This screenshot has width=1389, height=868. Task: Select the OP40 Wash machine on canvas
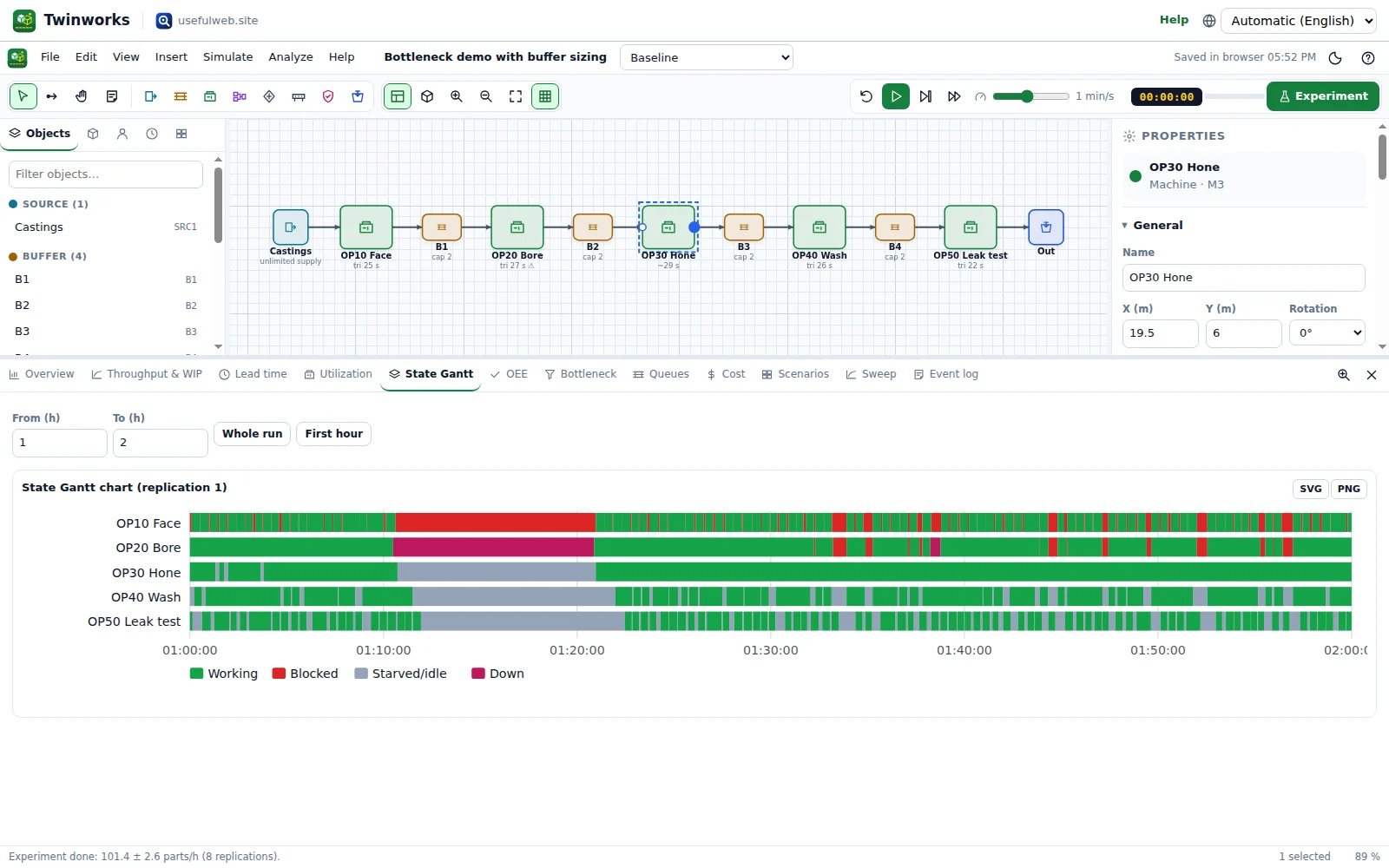820,227
